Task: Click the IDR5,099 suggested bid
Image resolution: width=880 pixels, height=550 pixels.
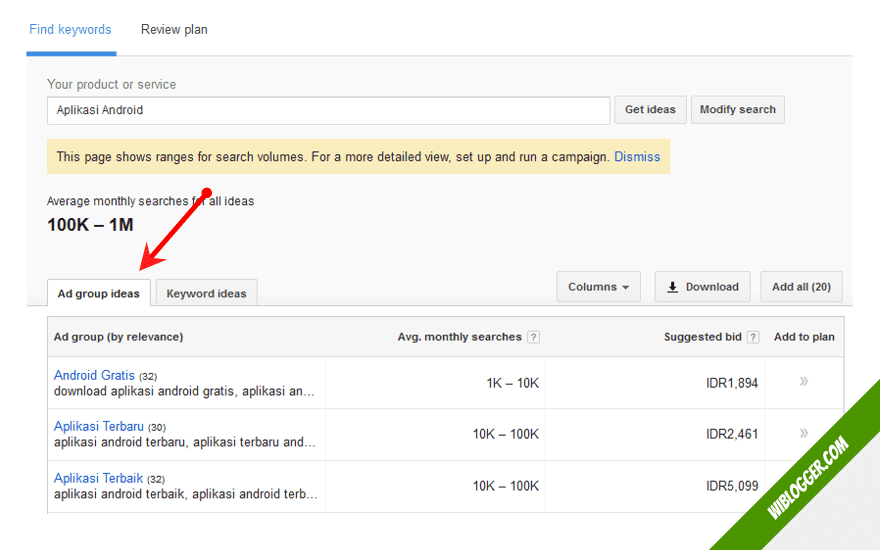Action: coord(732,486)
